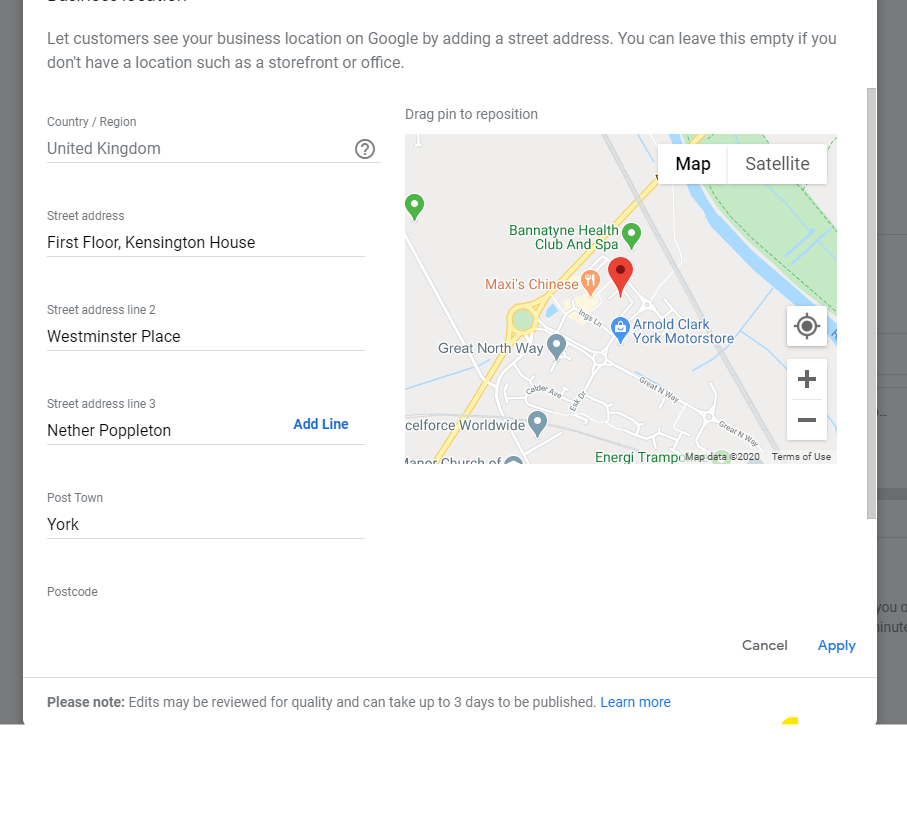This screenshot has height=839, width=907.
Task: Click the Arnold Clark shopping bag marker
Action: tap(620, 326)
